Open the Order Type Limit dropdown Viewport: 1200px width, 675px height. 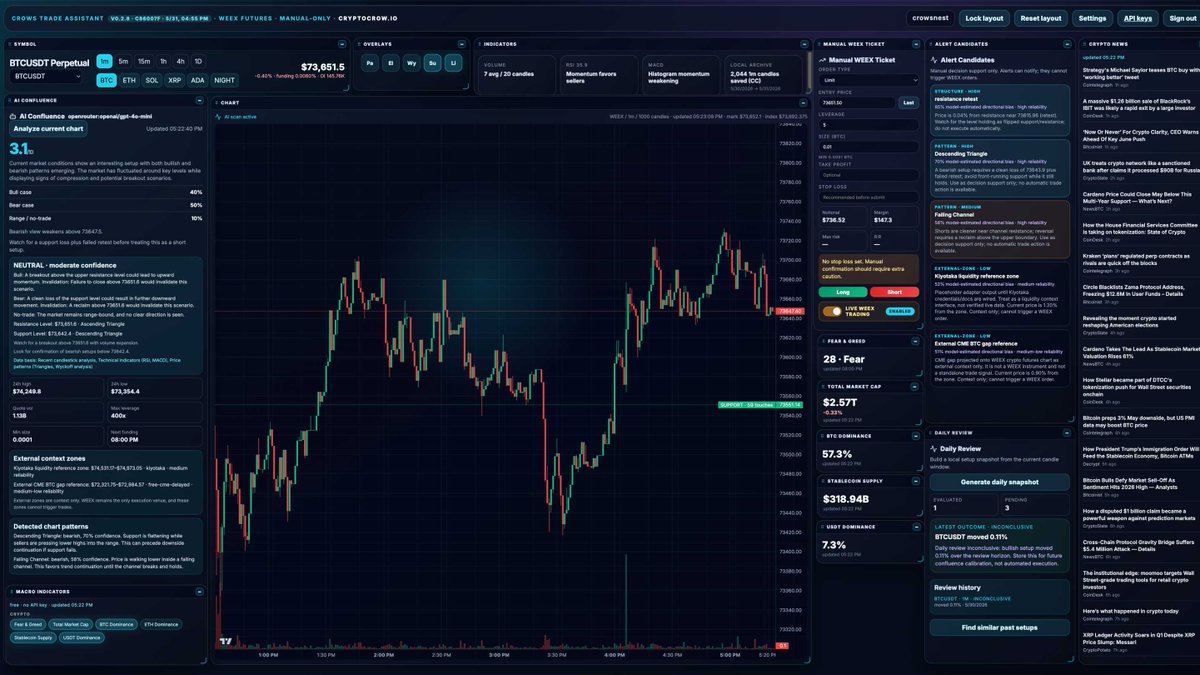click(868, 81)
